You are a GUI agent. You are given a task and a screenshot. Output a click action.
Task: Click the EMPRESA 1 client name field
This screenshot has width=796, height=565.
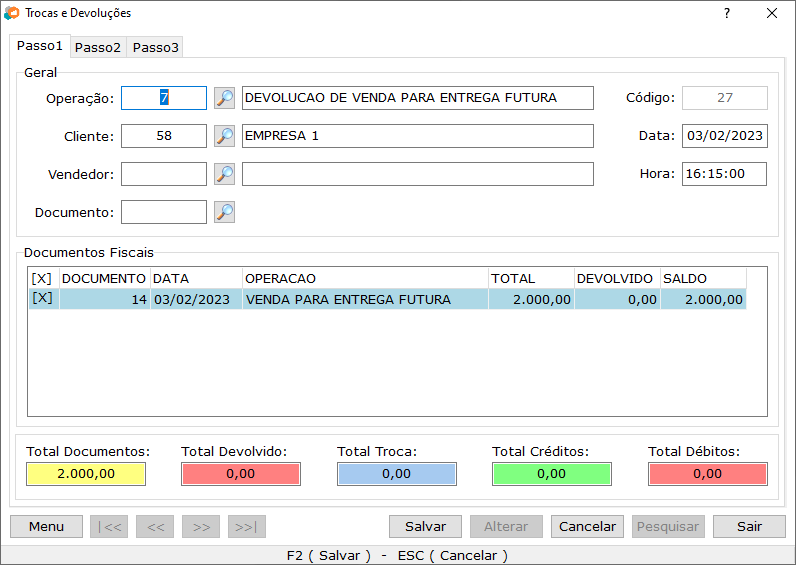pyautogui.click(x=418, y=136)
